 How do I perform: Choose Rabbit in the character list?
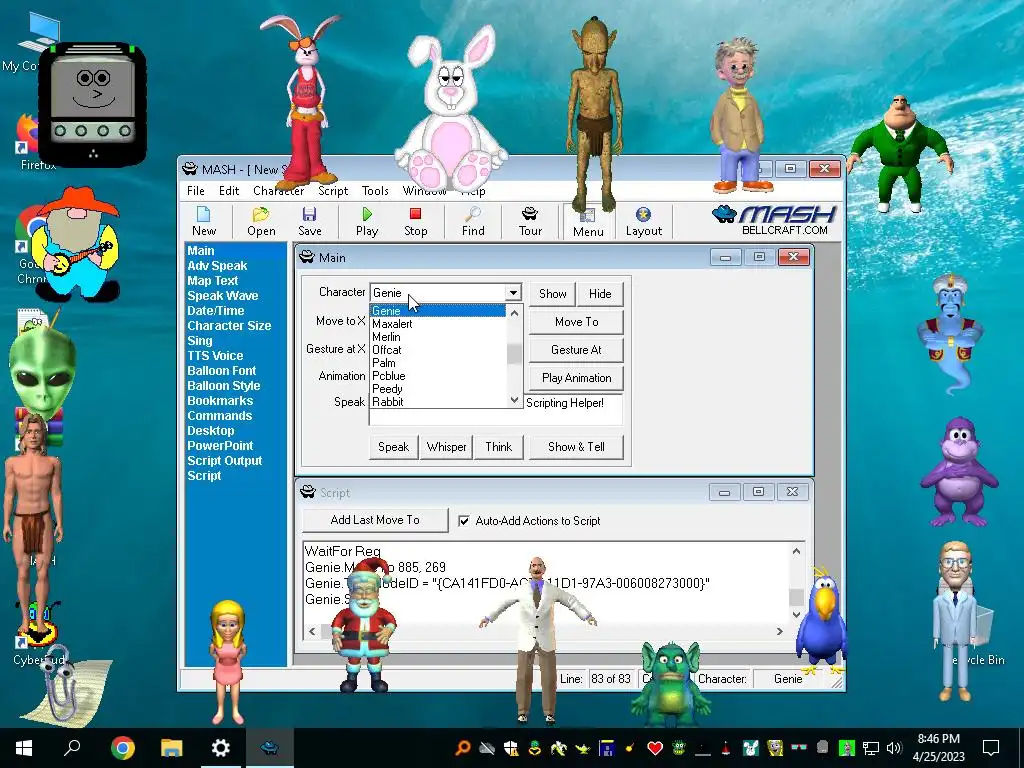point(438,402)
